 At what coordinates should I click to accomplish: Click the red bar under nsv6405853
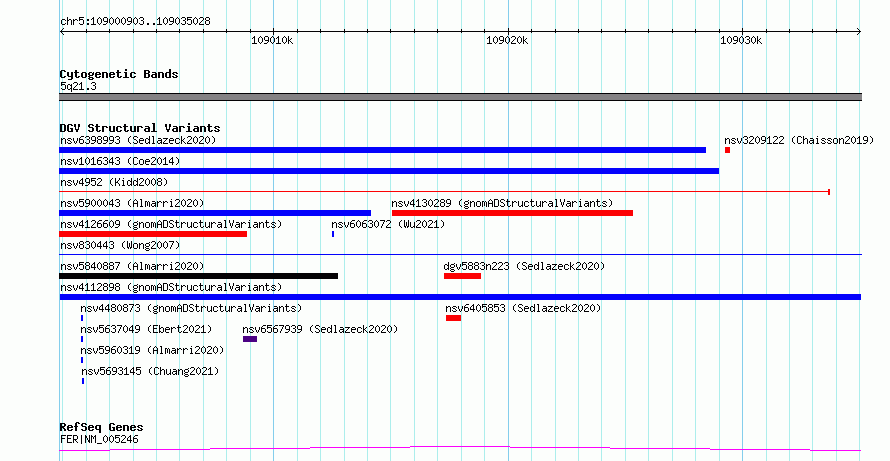click(454, 318)
